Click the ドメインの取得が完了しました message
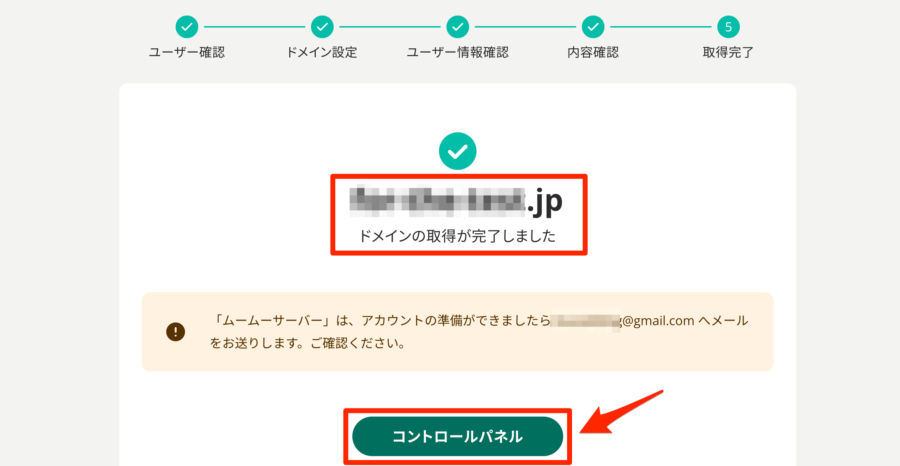 pos(457,236)
